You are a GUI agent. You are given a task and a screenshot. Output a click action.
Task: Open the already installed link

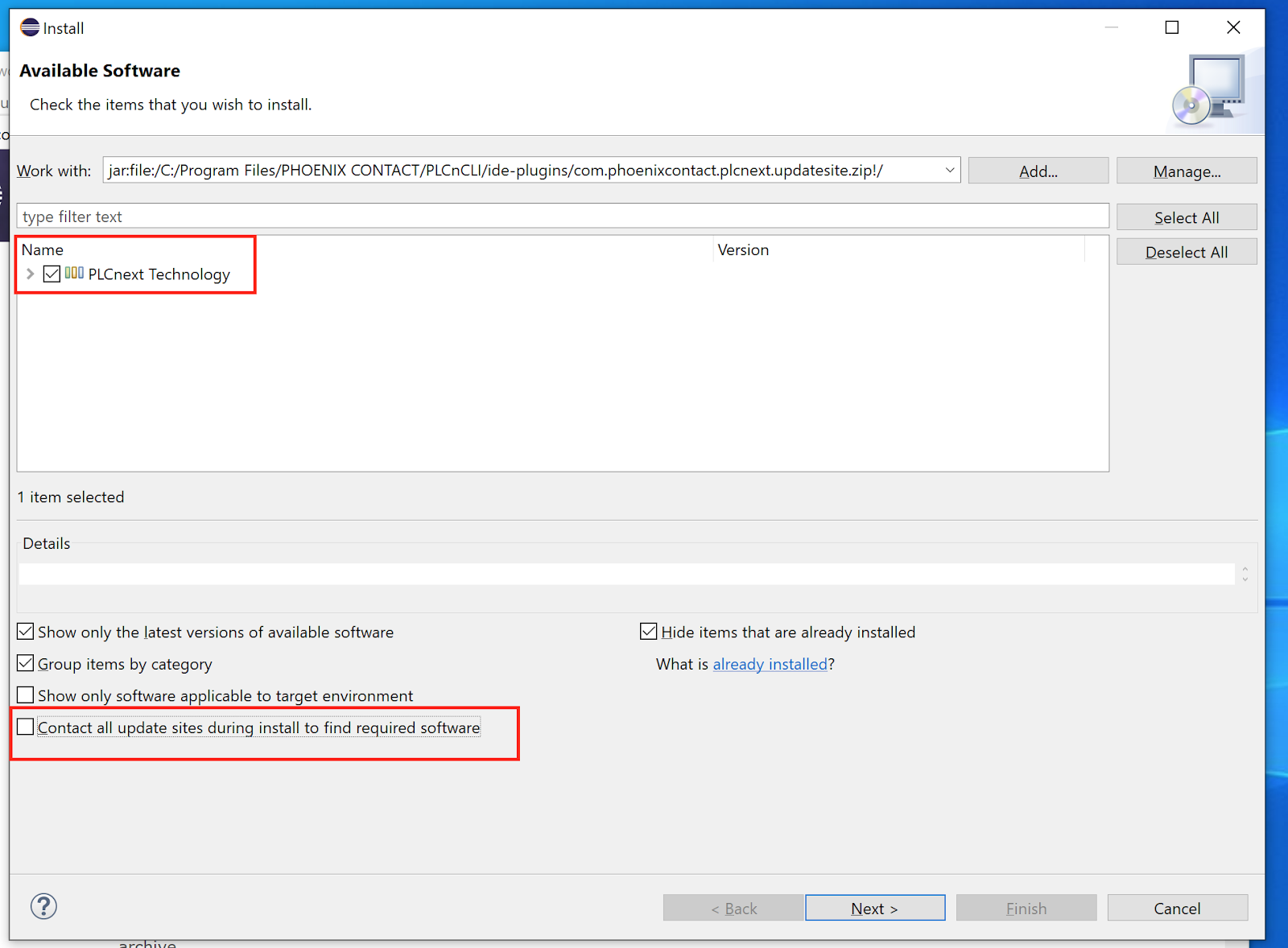point(770,664)
